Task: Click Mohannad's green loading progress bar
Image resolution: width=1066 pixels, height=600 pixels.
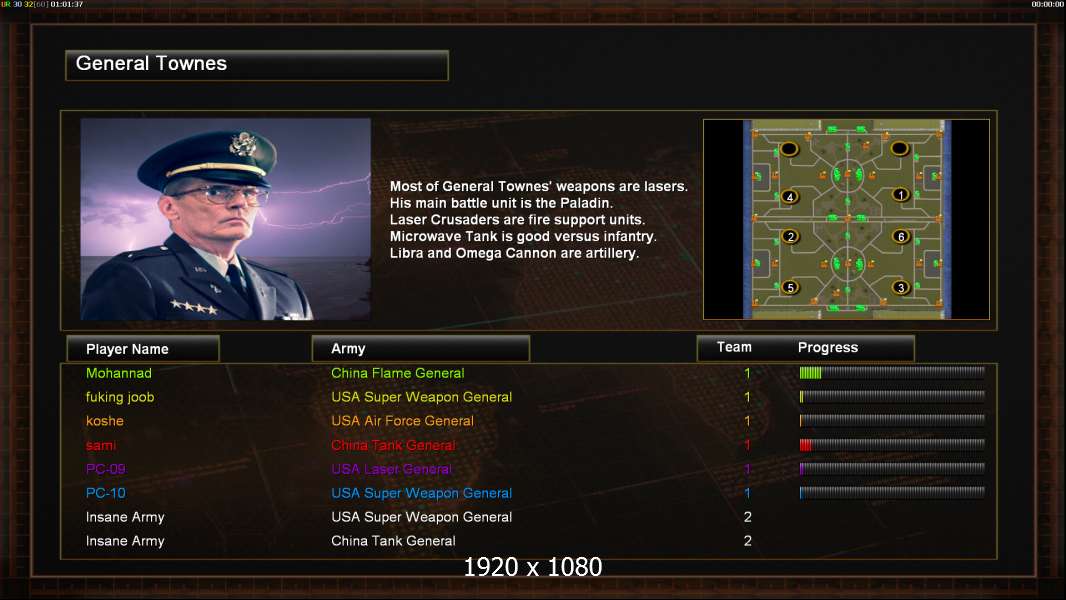Action: pos(892,372)
